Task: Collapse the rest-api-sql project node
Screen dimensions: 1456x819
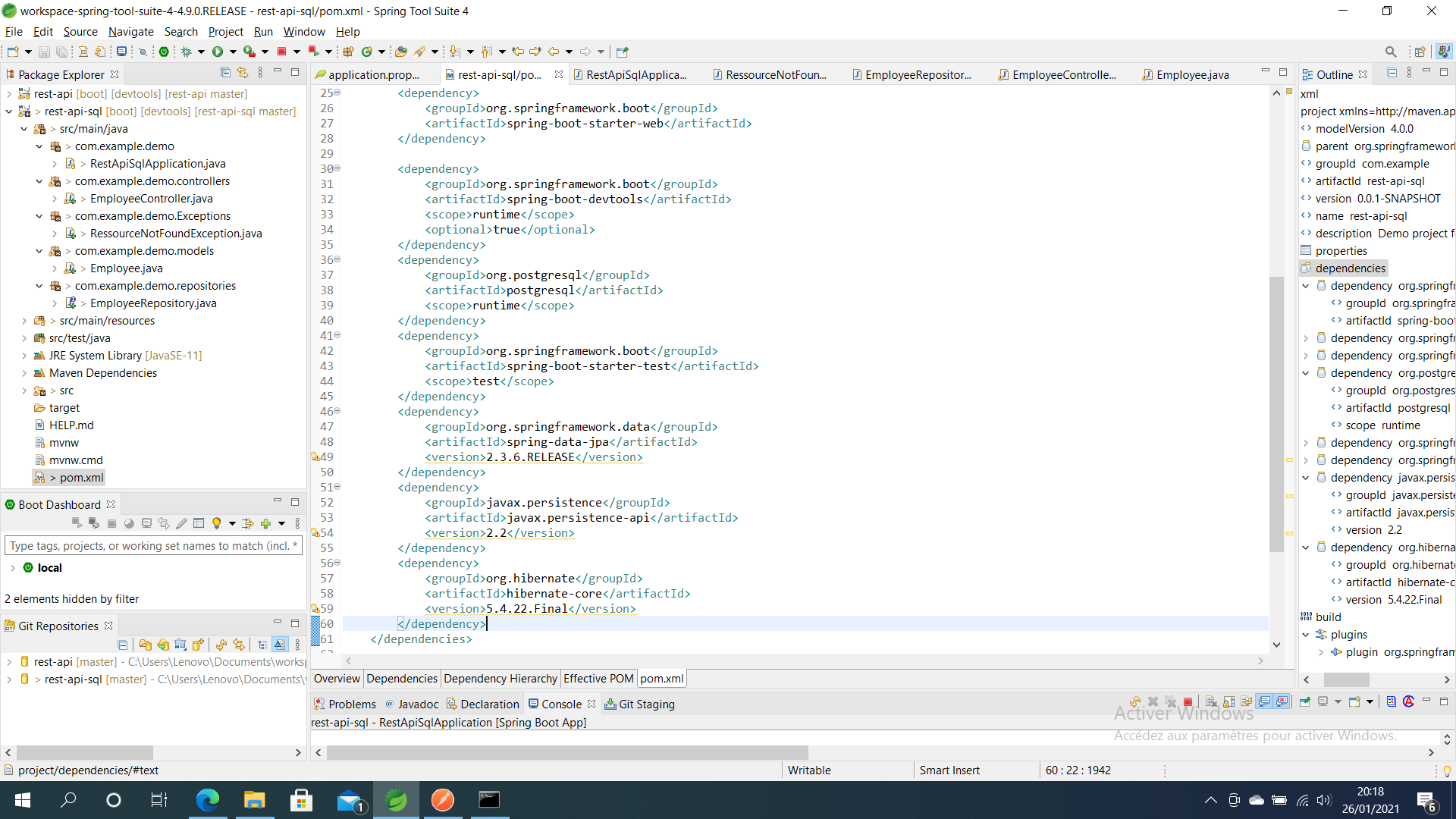Action: pos(8,111)
